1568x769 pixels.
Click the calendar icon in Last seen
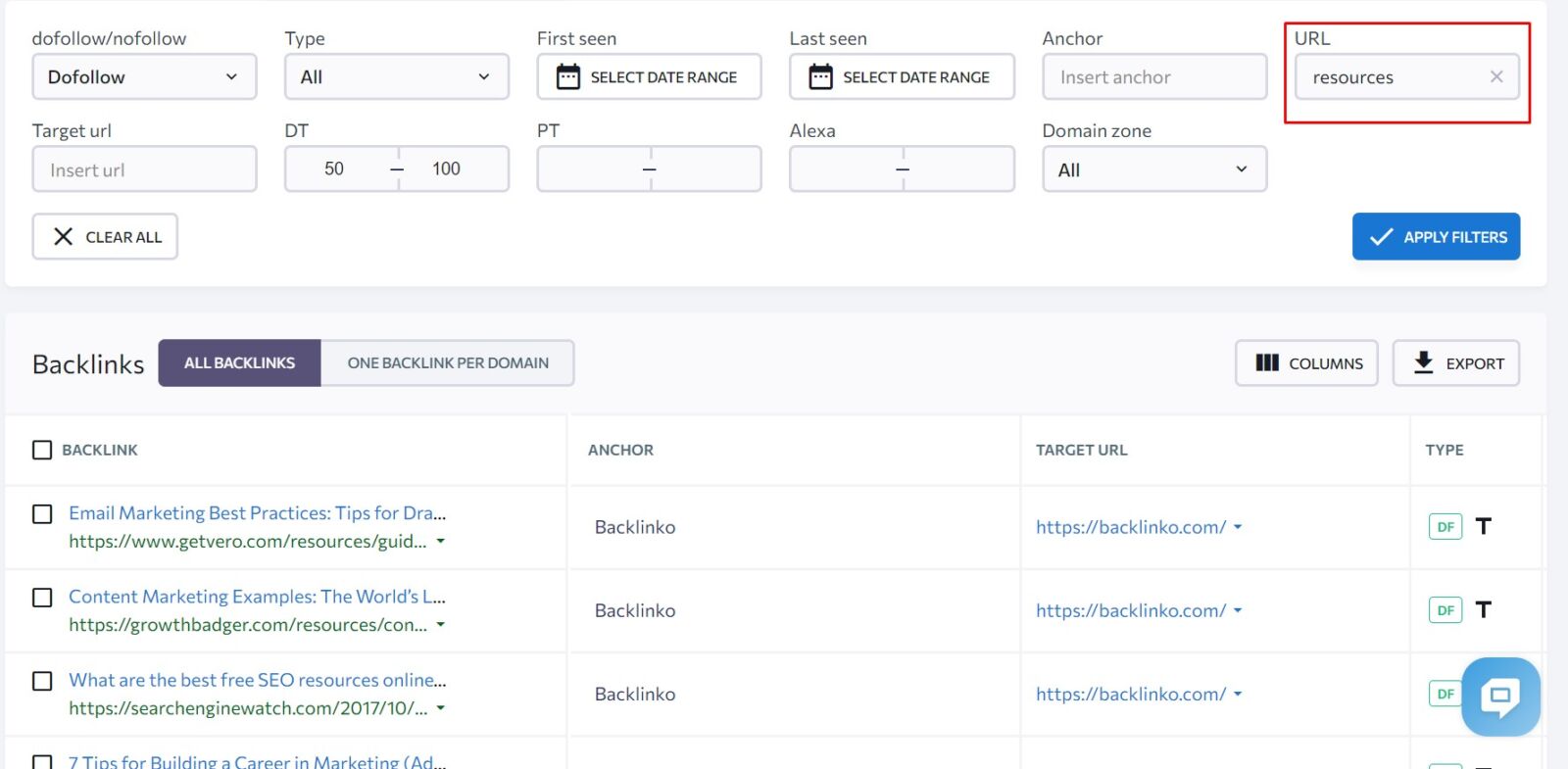[821, 76]
